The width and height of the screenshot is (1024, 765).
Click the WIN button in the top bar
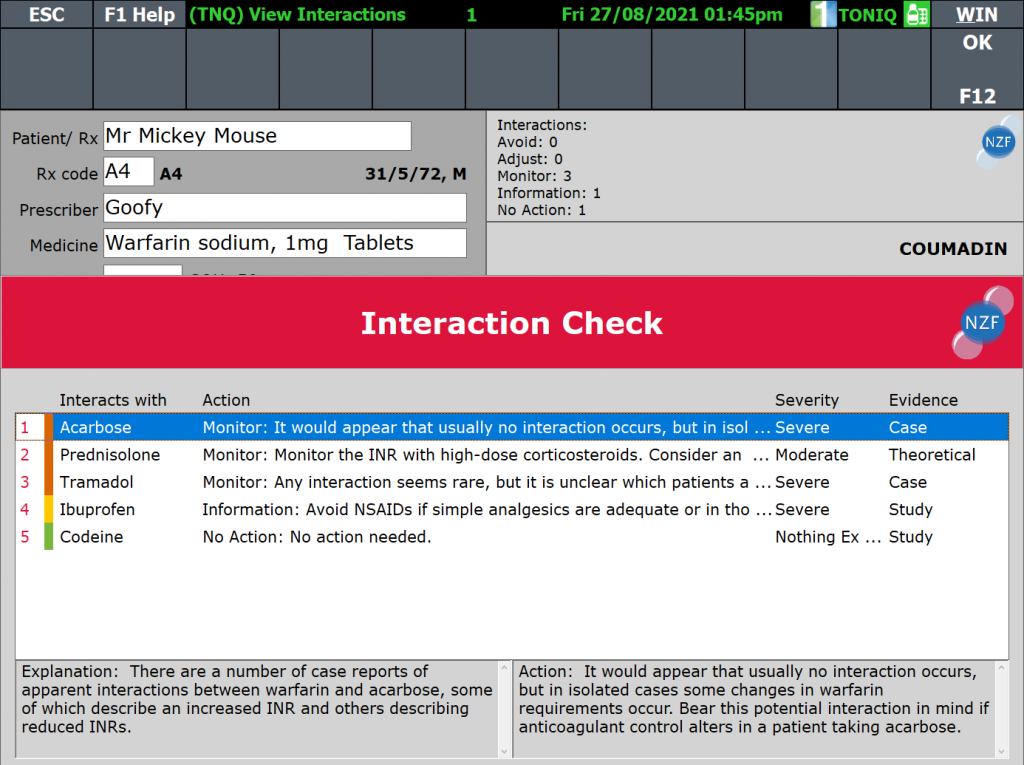point(976,15)
